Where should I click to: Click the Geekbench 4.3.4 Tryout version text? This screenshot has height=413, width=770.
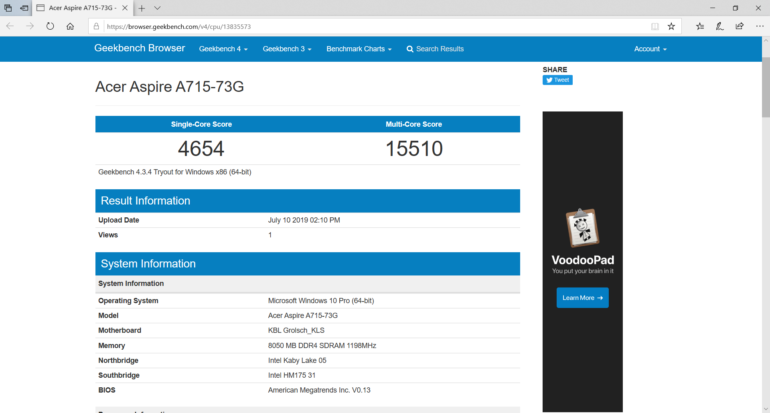pos(175,172)
